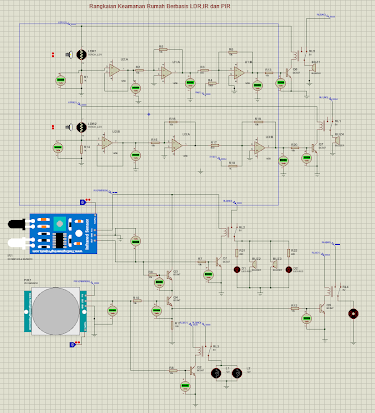The image size is (375, 413).
Task: Select transistor Q3 in the middle
Action: click(170, 275)
